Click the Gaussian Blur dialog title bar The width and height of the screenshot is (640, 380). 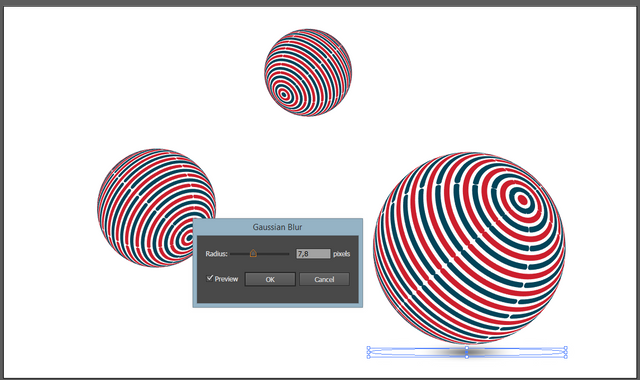pos(278,227)
